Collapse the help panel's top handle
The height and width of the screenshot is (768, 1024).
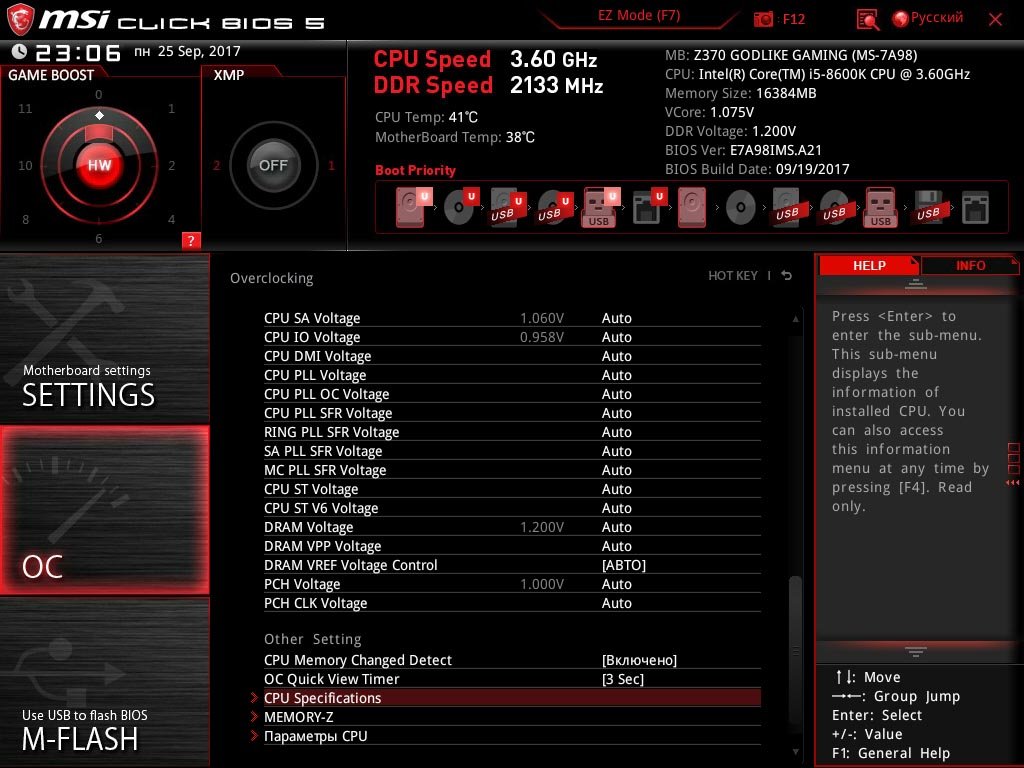pyautogui.click(x=916, y=283)
